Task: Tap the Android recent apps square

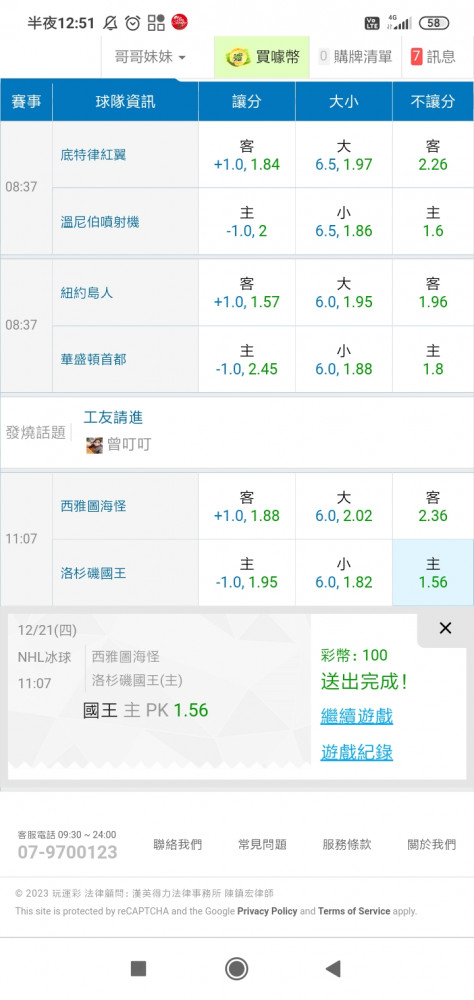Action: tap(138, 969)
